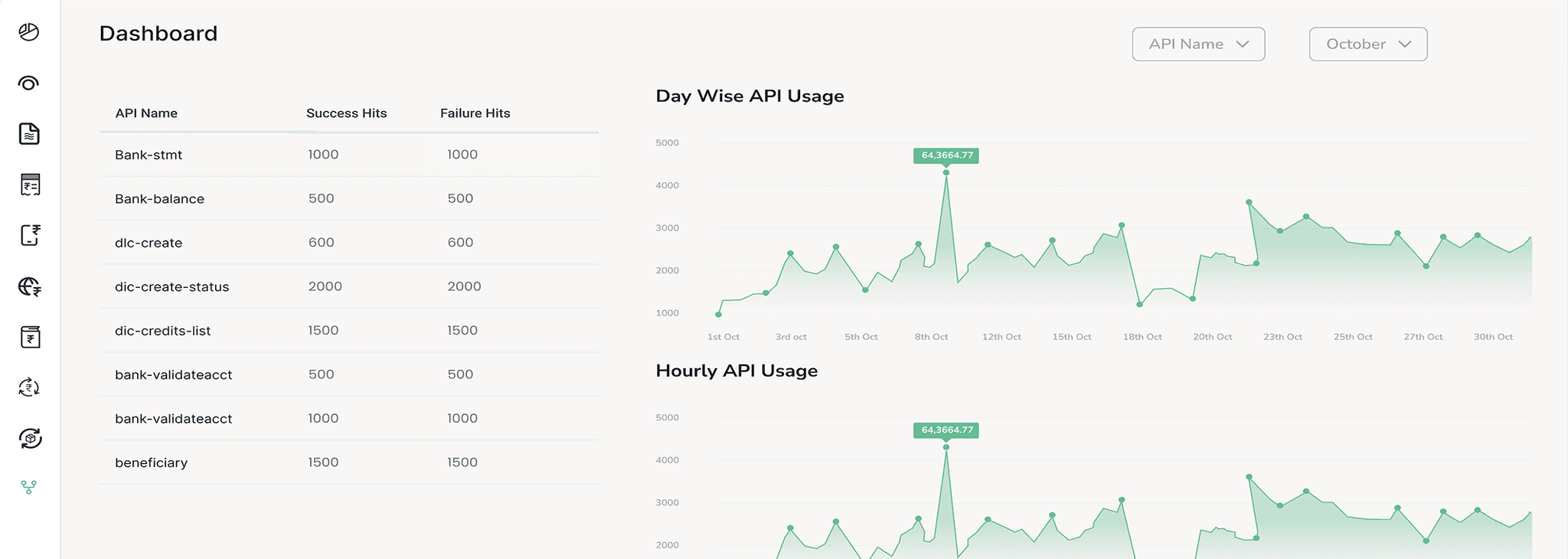Open the document statement icon in sidebar
The height and width of the screenshot is (559, 1568).
(29, 134)
